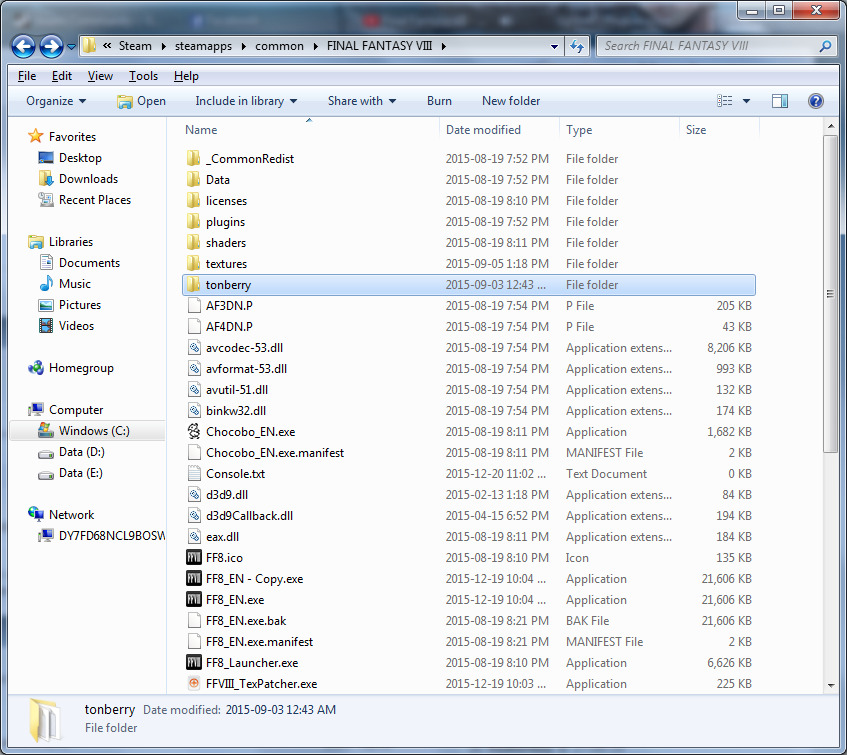The image size is (847, 755).
Task: Click the search magnifier icon
Action: [825, 46]
